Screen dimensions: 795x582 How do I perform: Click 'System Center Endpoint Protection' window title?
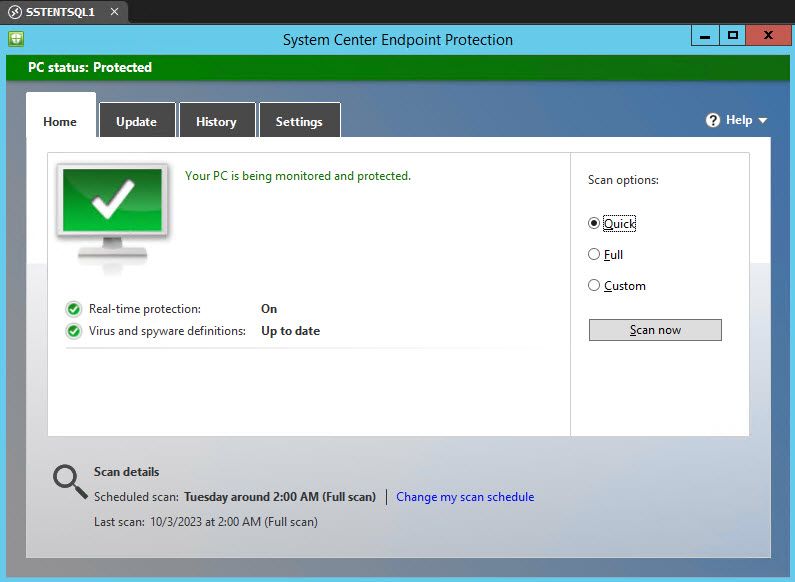(x=398, y=40)
